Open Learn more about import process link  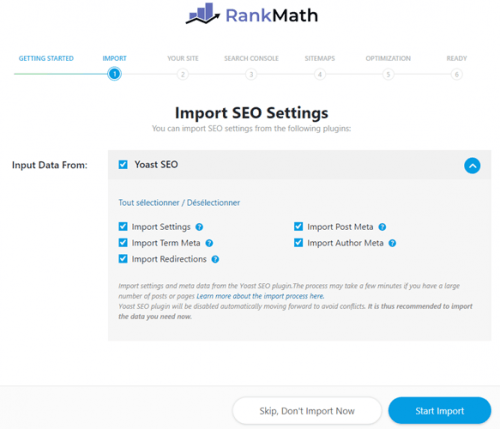pos(260,296)
